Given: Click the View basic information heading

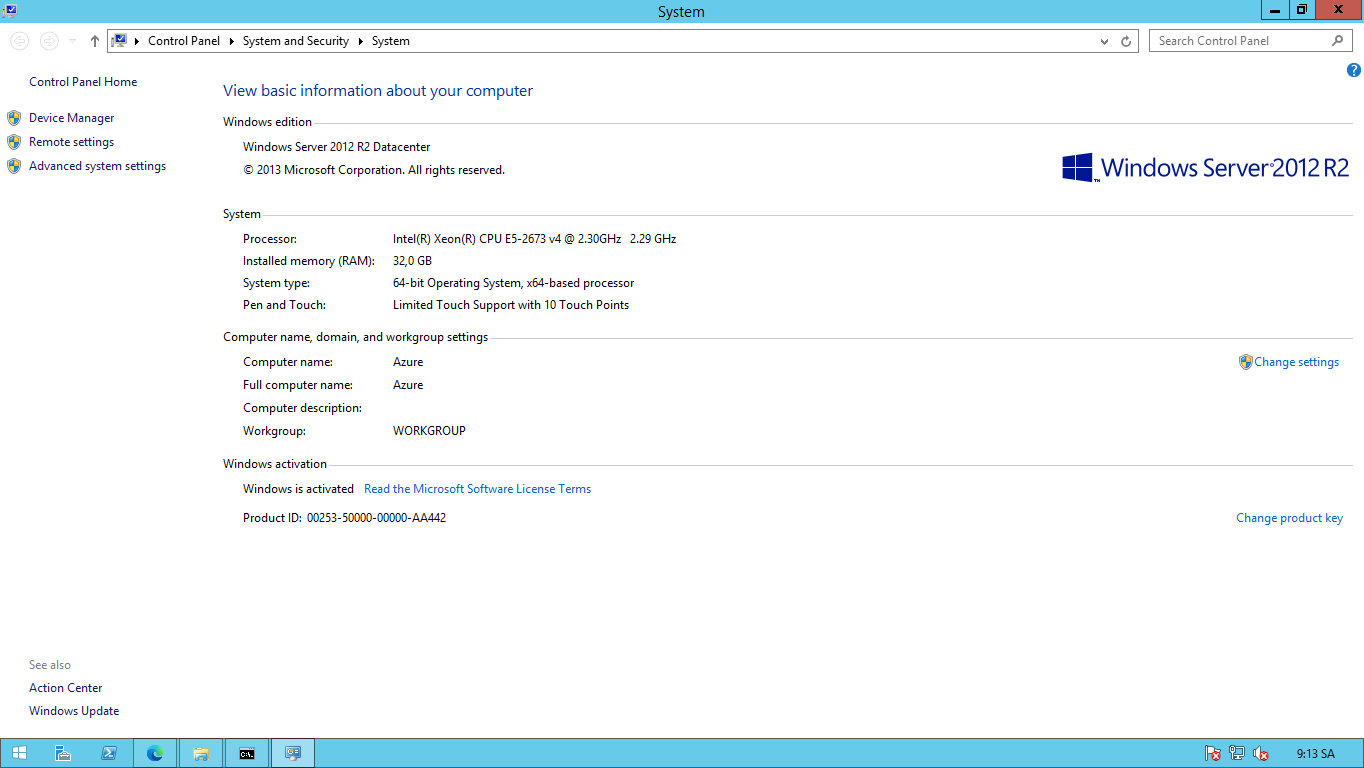Looking at the screenshot, I should click(378, 91).
